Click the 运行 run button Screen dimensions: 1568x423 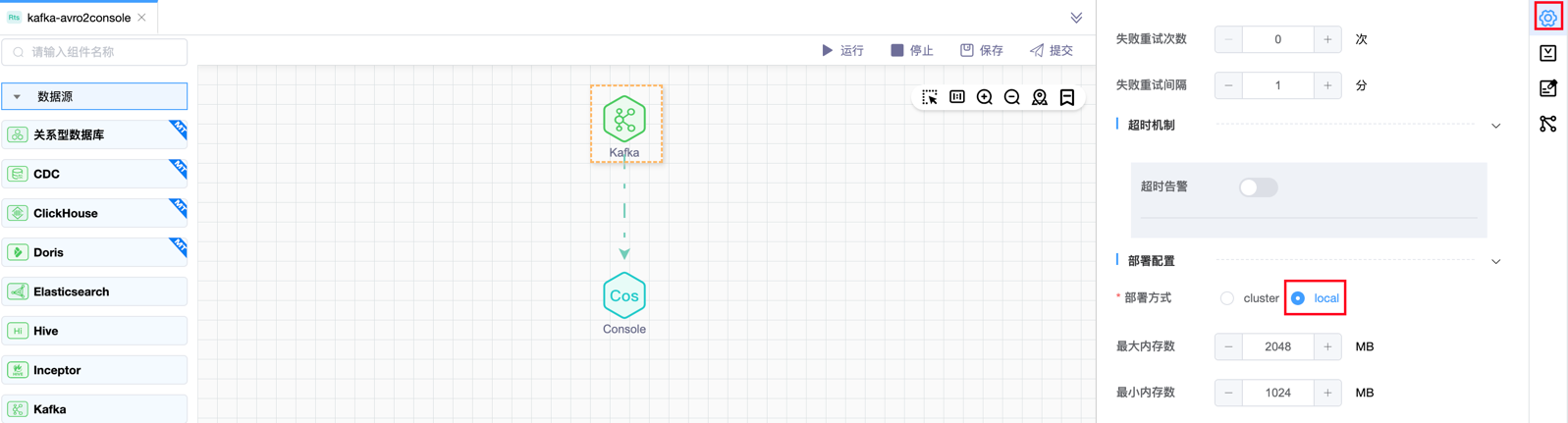[842, 50]
